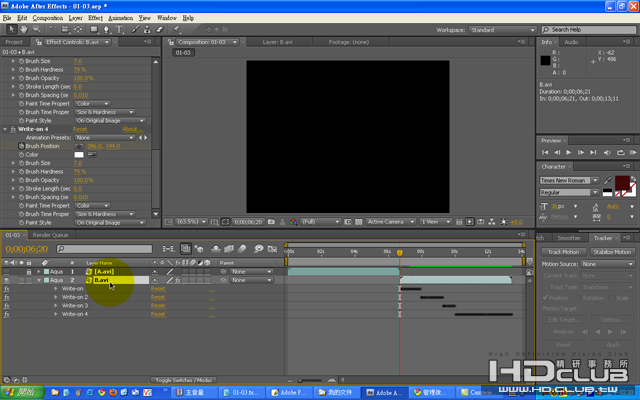Jump to first frame in Preview
Screen dimensions: 640x400
tap(545, 152)
